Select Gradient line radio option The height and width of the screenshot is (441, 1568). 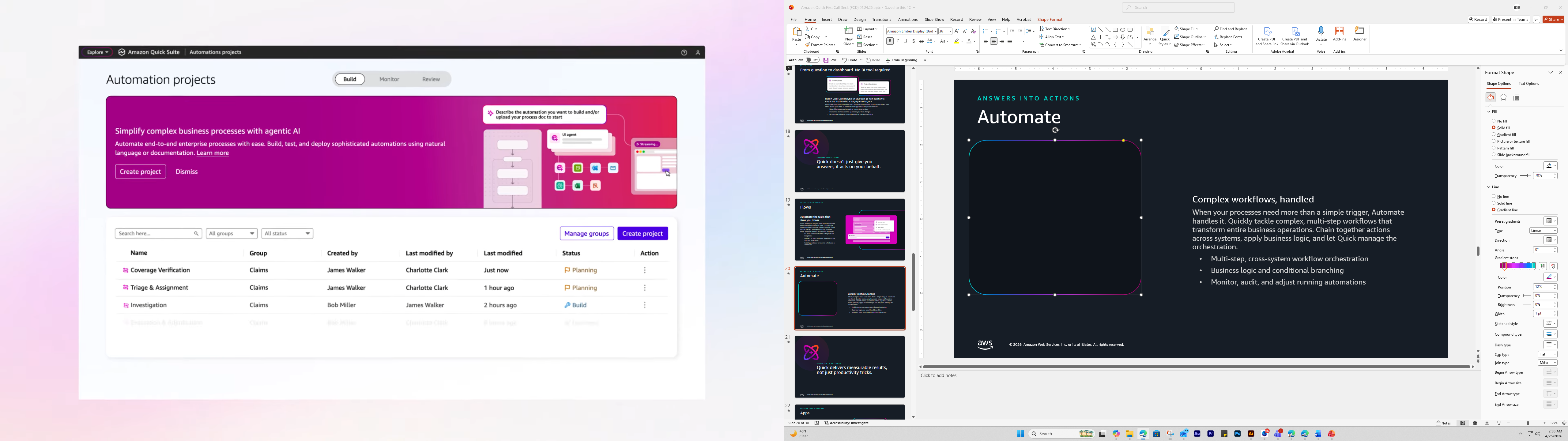[x=1494, y=210]
